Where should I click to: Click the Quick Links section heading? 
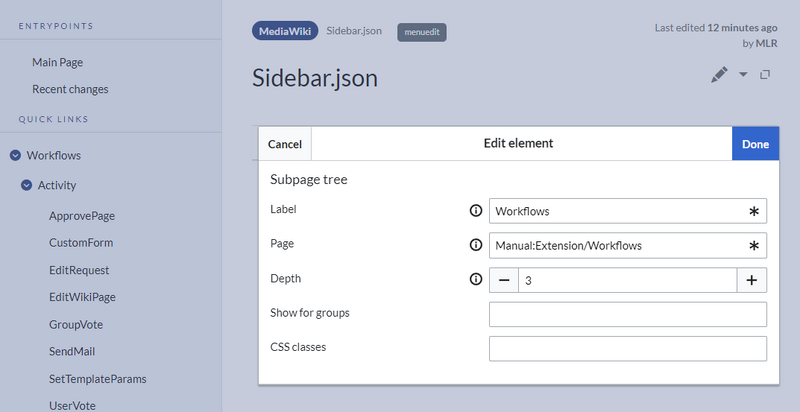pyautogui.click(x=54, y=119)
